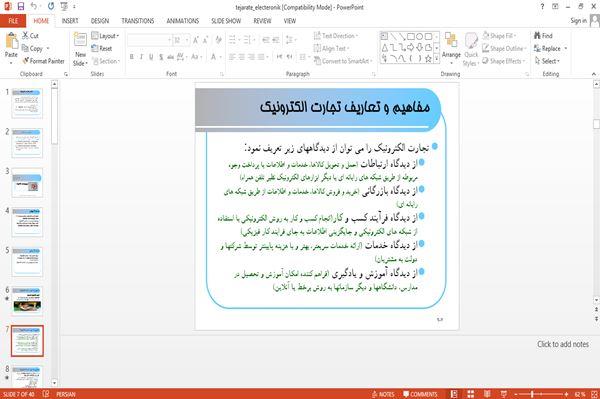Image resolution: width=600 pixels, height=399 pixels.
Task: Increase font size
Action: tap(196, 40)
